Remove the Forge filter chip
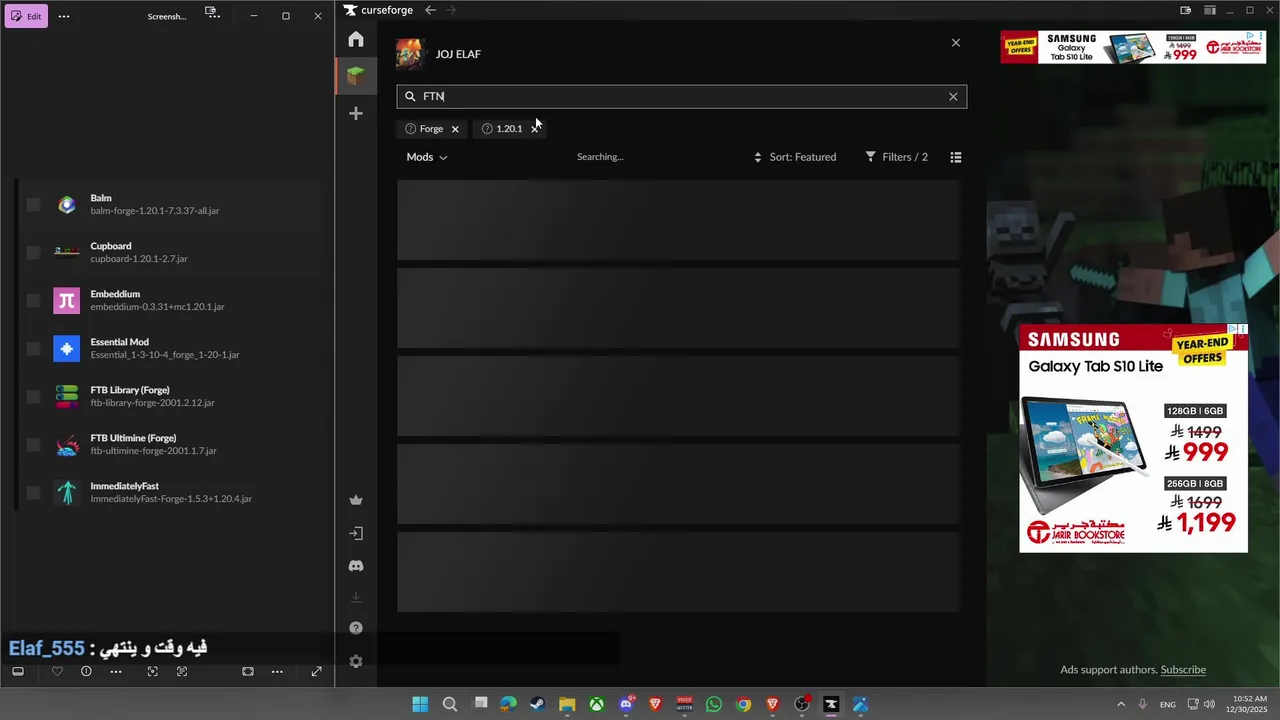The width and height of the screenshot is (1280, 720). (455, 129)
